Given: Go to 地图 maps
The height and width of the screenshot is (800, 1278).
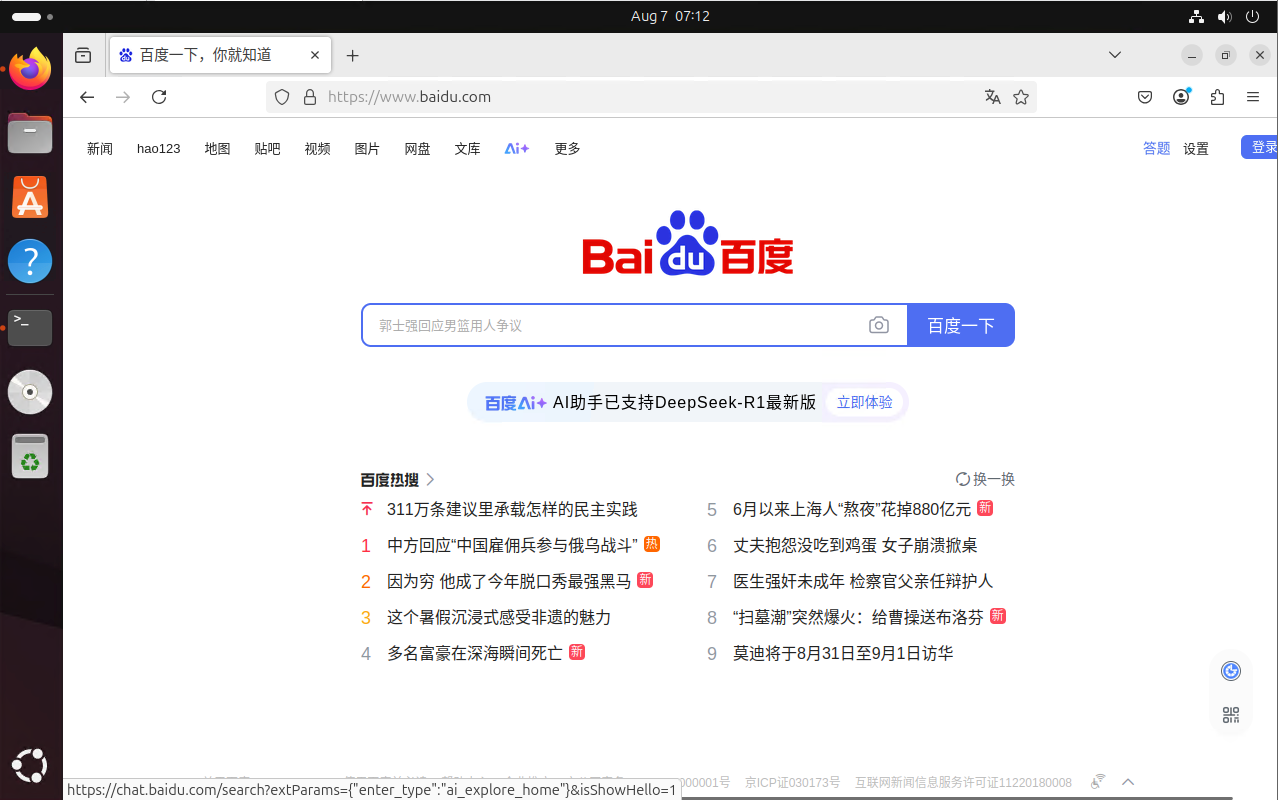Looking at the screenshot, I should tap(218, 149).
